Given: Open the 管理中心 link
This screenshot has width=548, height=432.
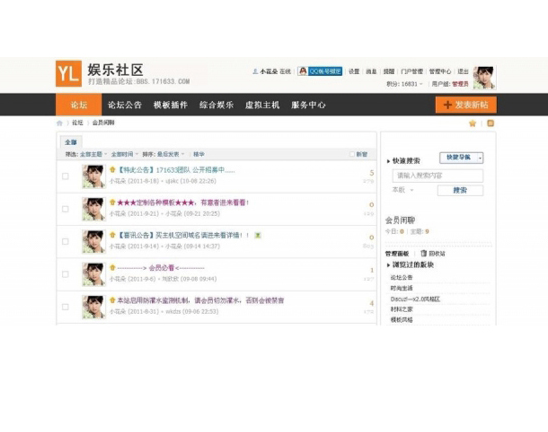Looking at the screenshot, I should pos(440,72).
